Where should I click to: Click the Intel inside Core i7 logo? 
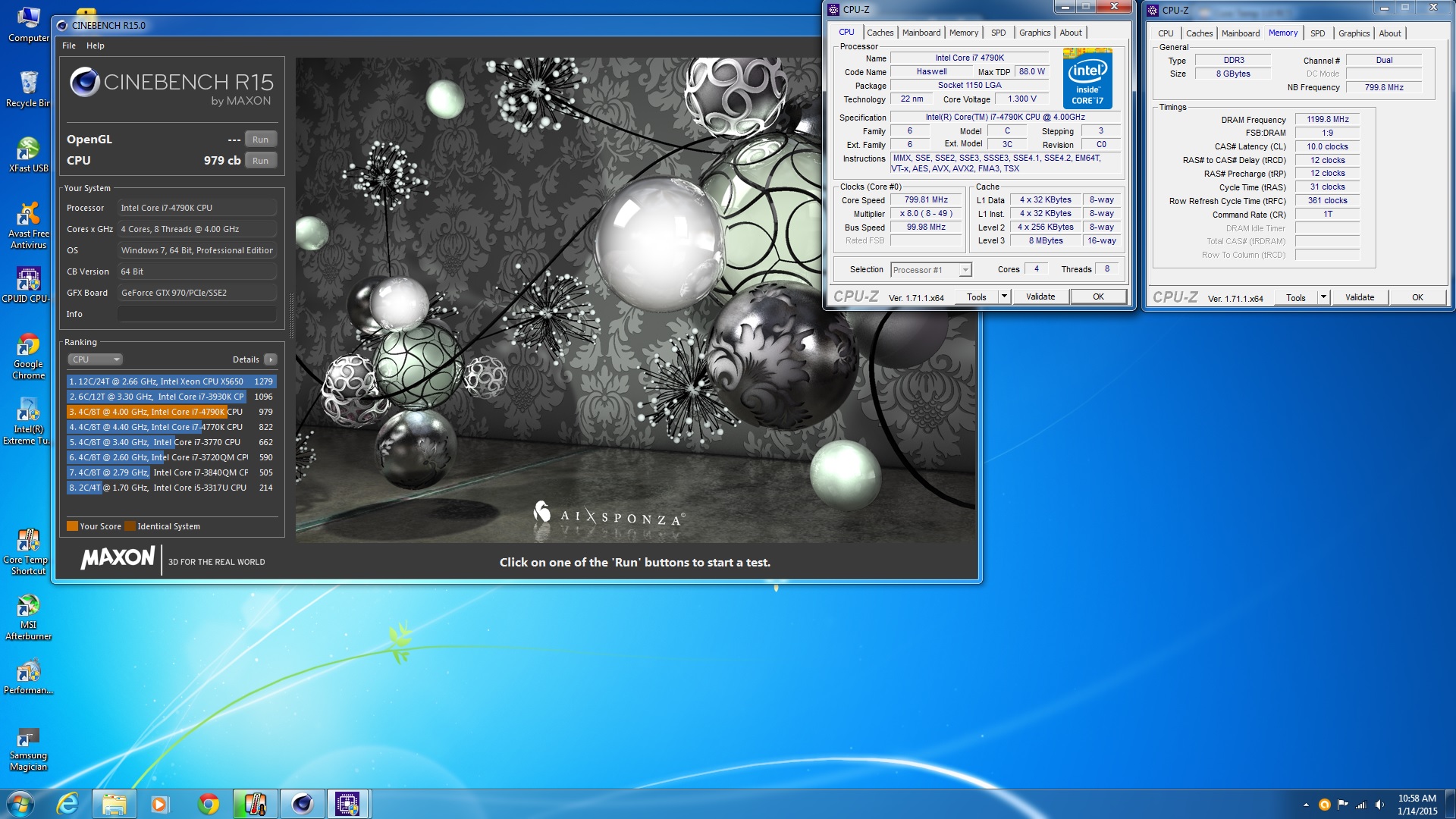point(1087,78)
